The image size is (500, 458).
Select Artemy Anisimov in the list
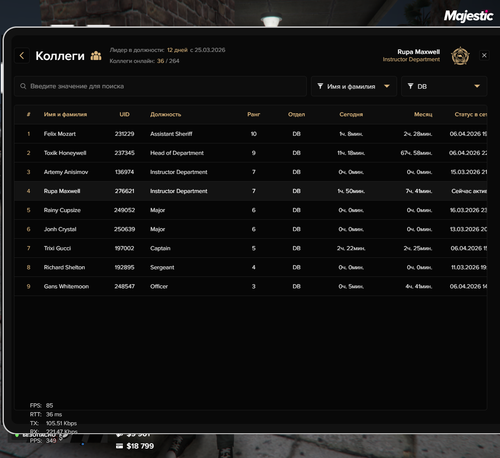[66, 172]
